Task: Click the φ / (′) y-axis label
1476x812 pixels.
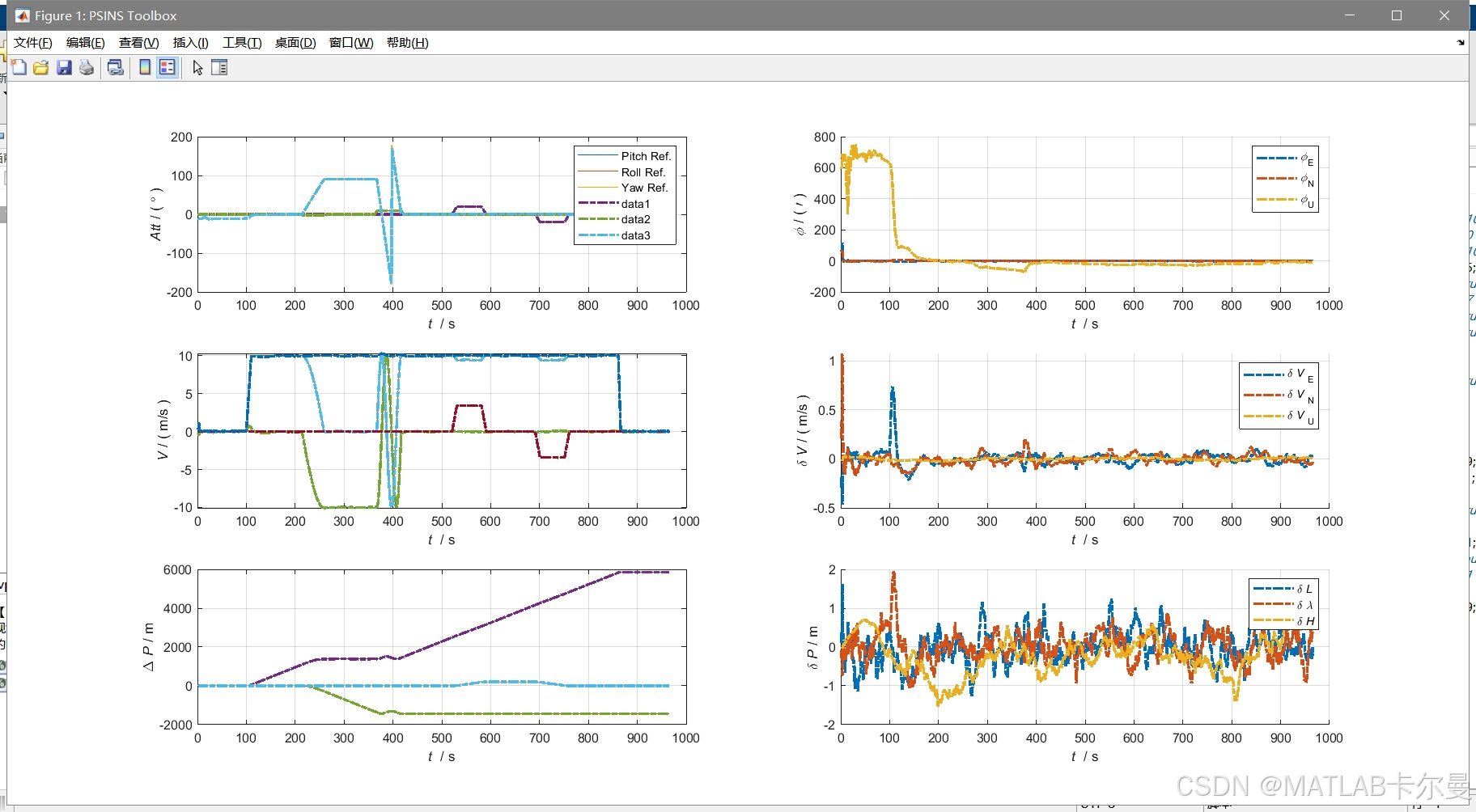Action: point(799,214)
